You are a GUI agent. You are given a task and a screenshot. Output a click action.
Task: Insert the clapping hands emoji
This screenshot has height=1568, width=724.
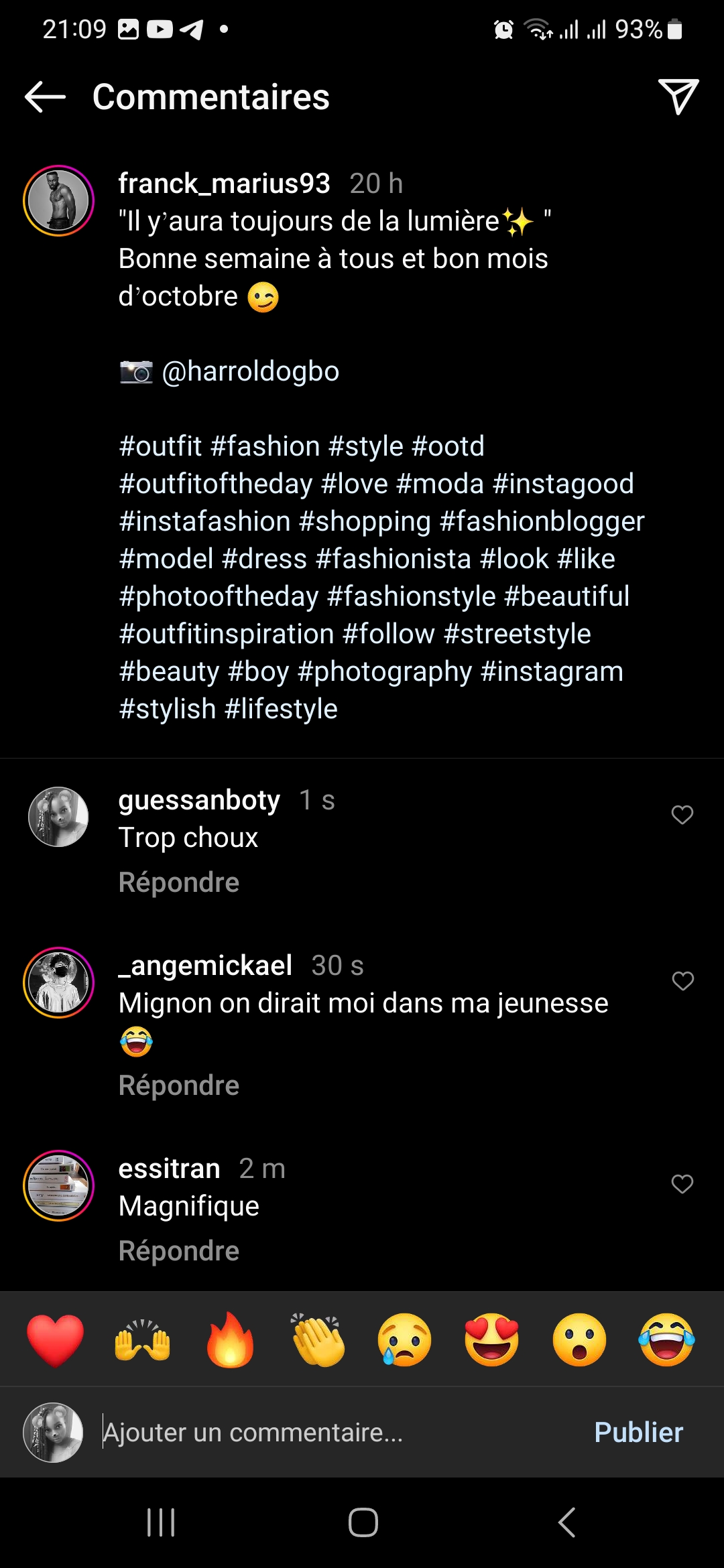pos(318,1340)
